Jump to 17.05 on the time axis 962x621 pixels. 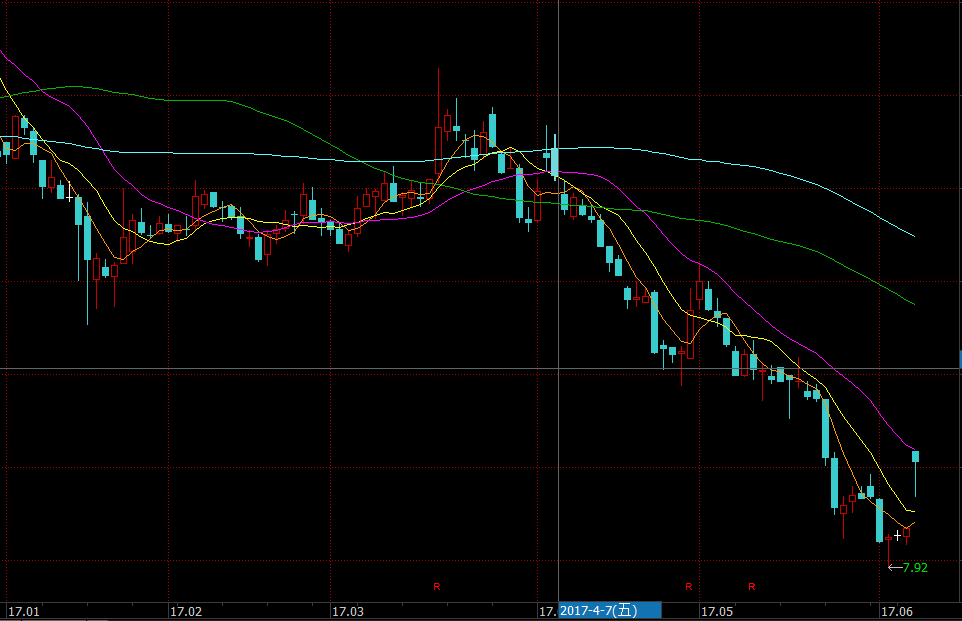click(x=716, y=610)
